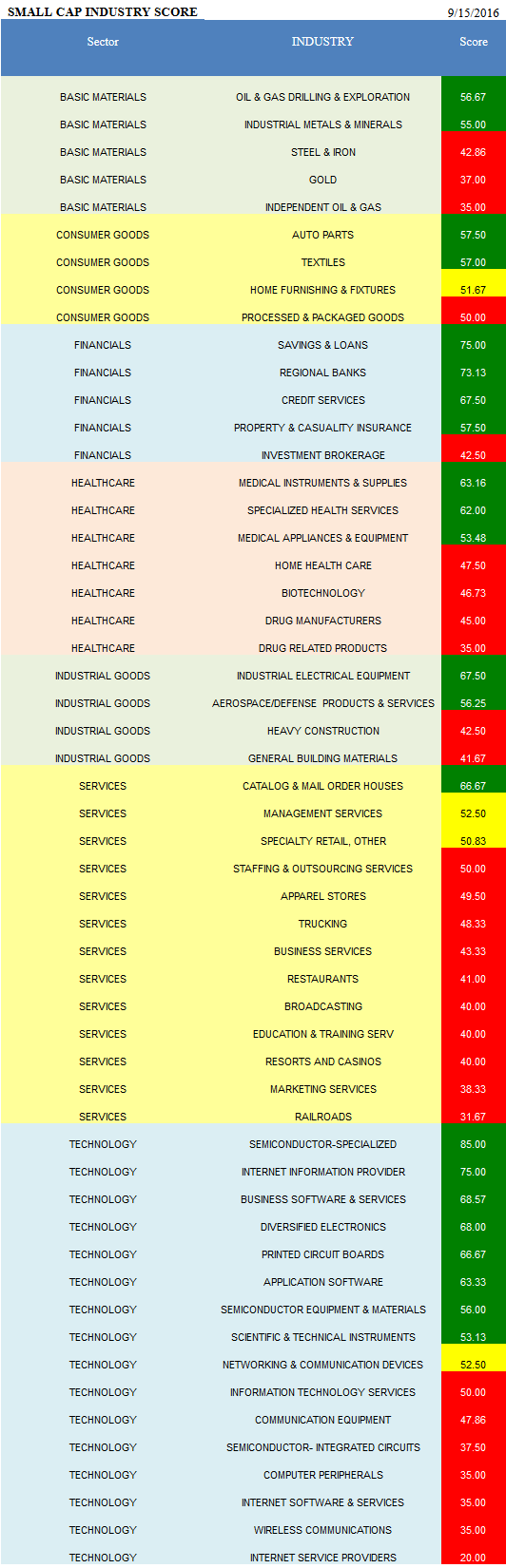Click the RAILROADS industry cell
Screen dimensions: 506x1568
click(x=322, y=1117)
